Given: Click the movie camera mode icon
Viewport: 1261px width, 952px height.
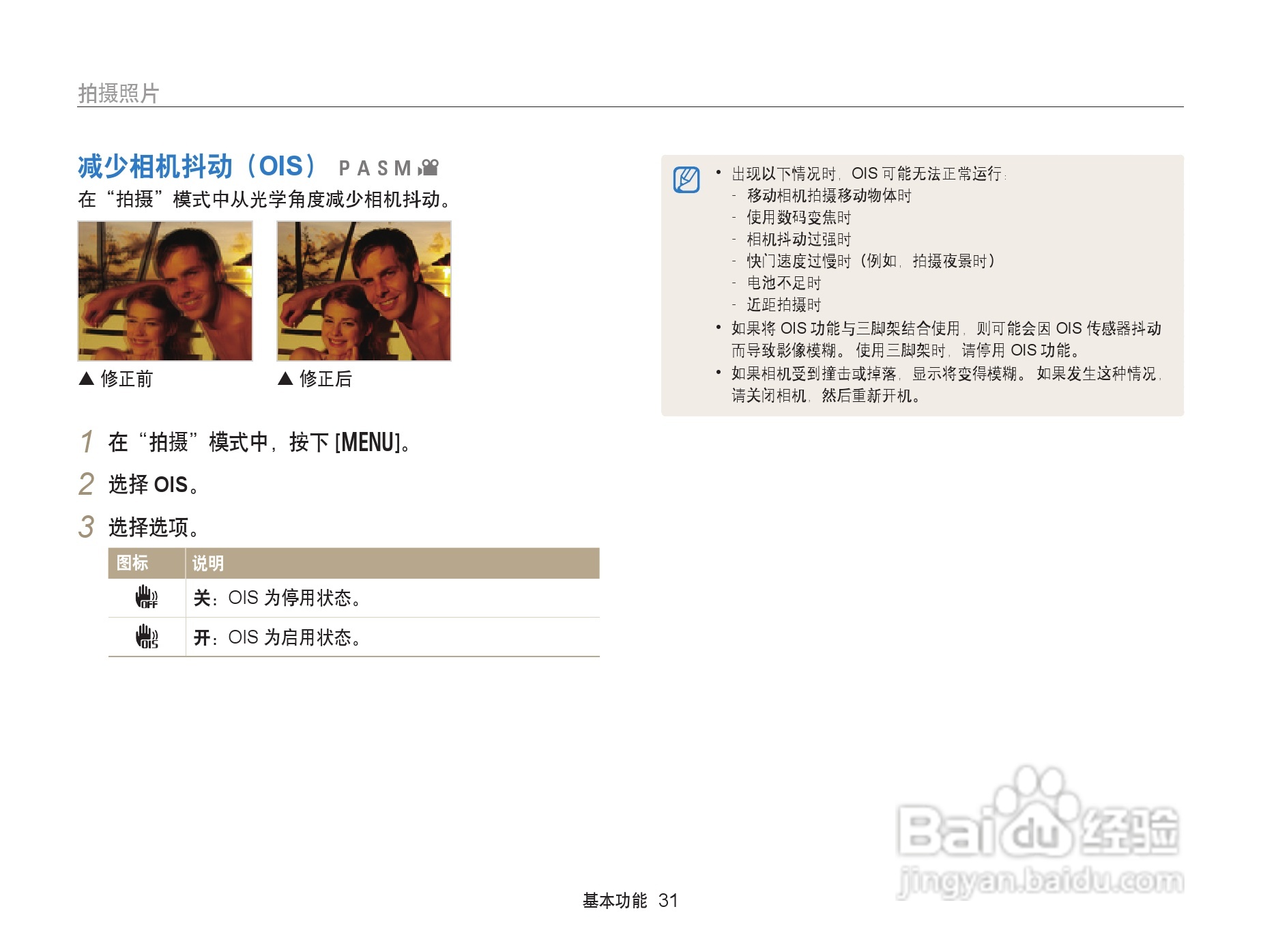Looking at the screenshot, I should (429, 167).
